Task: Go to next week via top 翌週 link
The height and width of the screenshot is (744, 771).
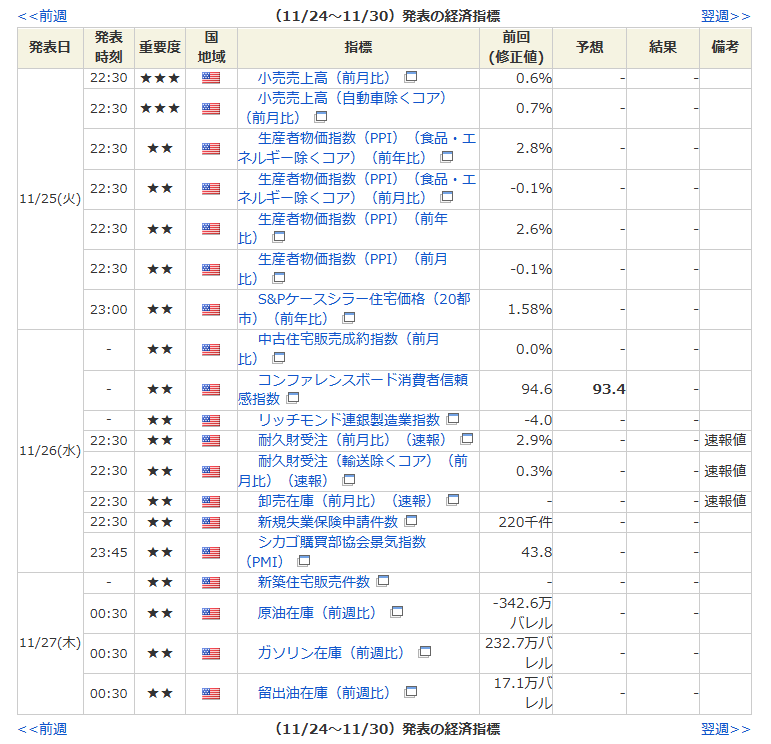Action: [725, 15]
